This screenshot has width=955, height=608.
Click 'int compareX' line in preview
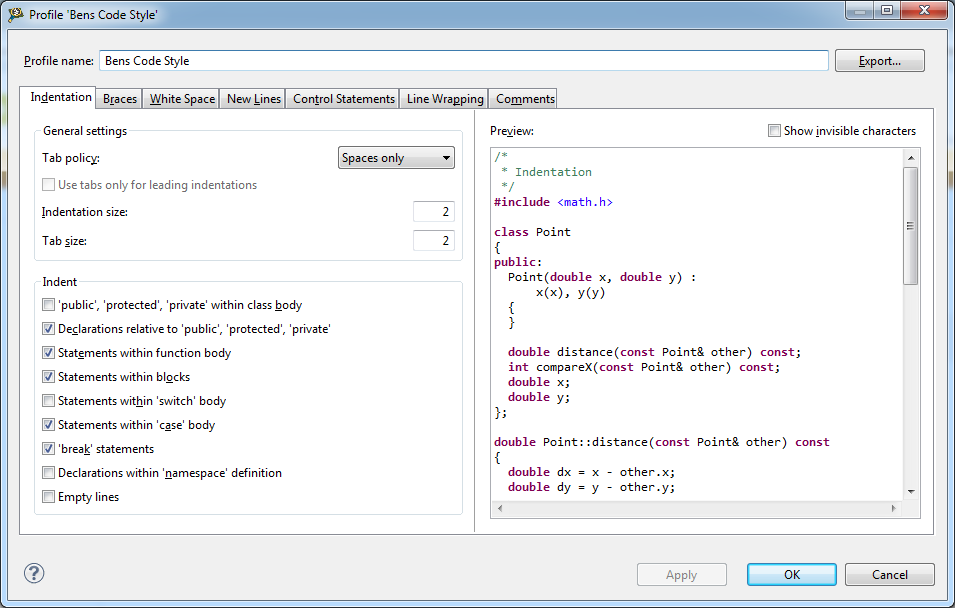point(644,367)
